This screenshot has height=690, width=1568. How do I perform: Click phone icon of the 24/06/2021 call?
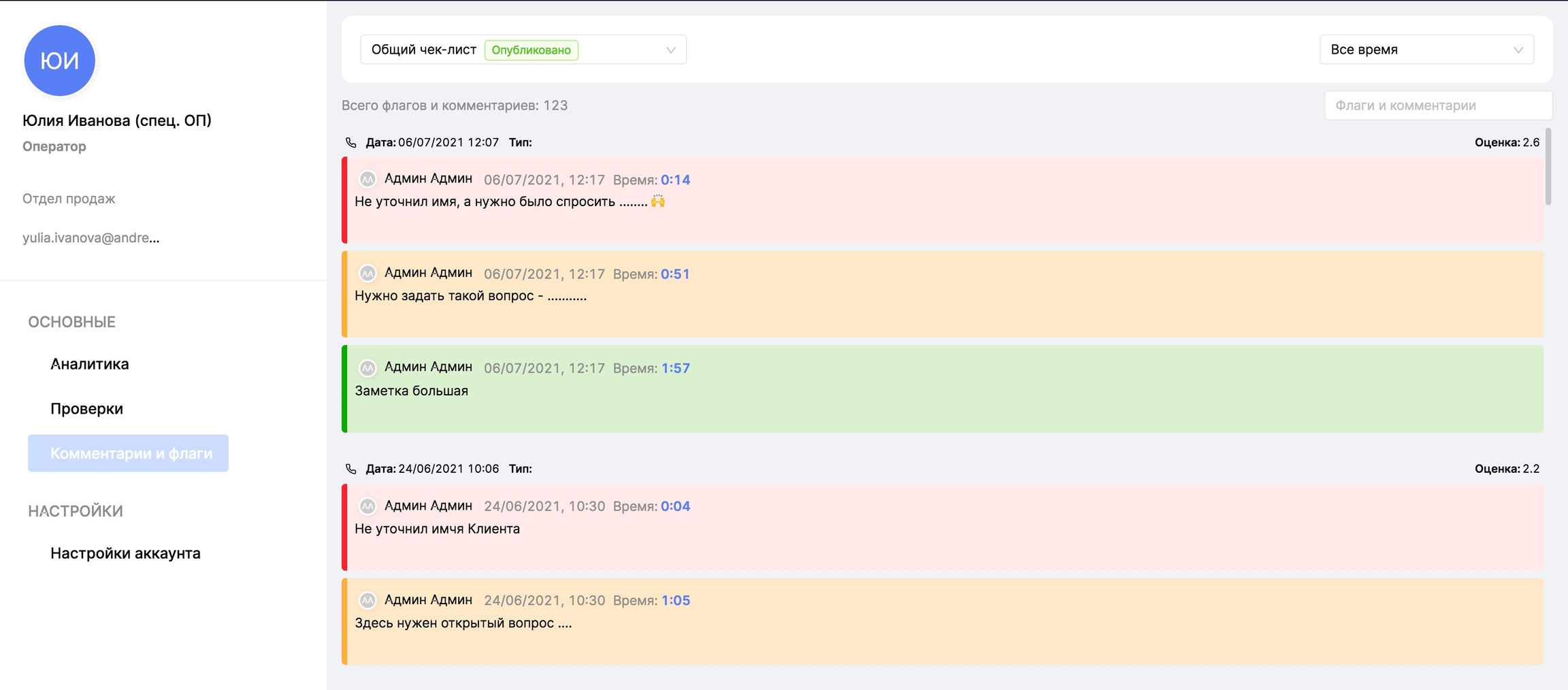coord(351,469)
